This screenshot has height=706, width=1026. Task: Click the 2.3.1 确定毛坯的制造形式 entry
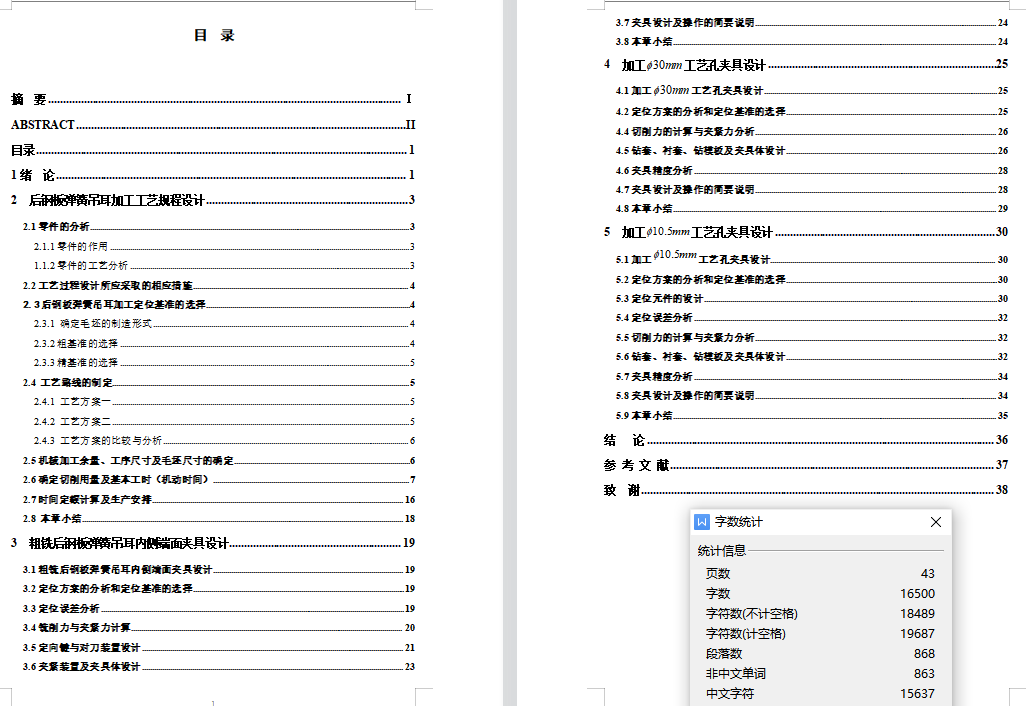(224, 323)
